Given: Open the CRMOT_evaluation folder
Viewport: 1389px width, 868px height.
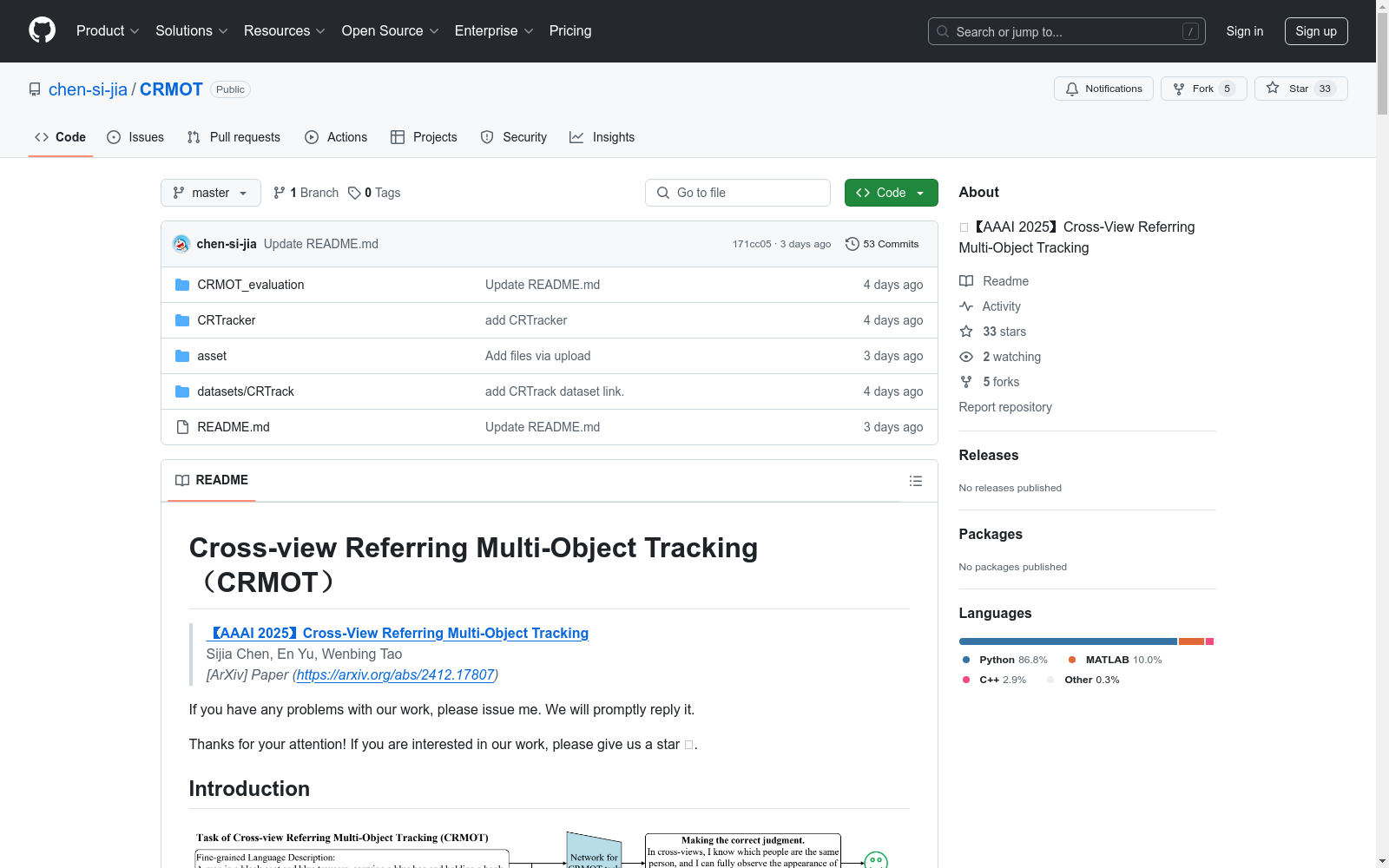Looking at the screenshot, I should 251,285.
